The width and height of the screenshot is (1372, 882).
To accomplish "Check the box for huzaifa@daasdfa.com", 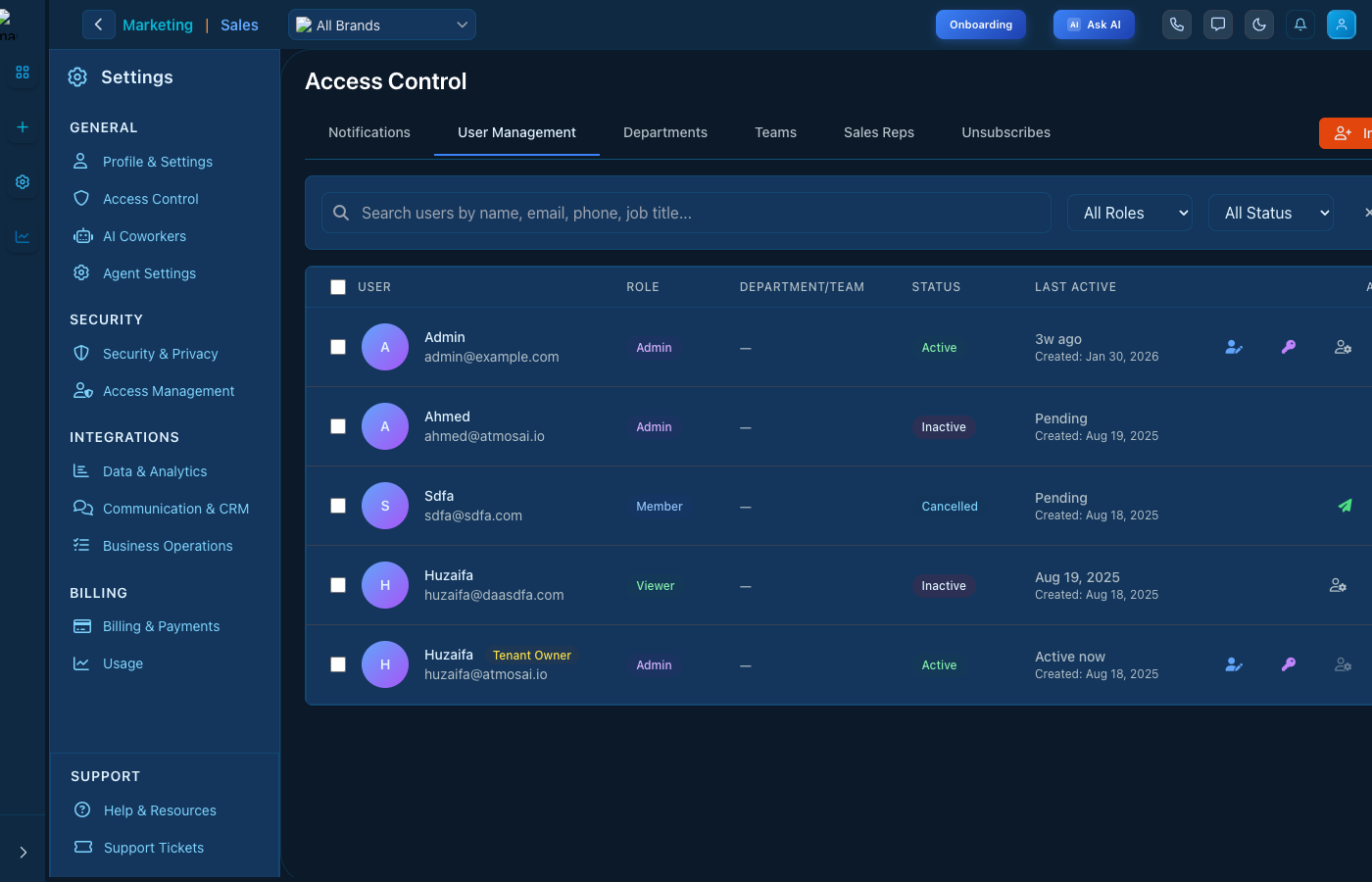I will click(x=338, y=585).
